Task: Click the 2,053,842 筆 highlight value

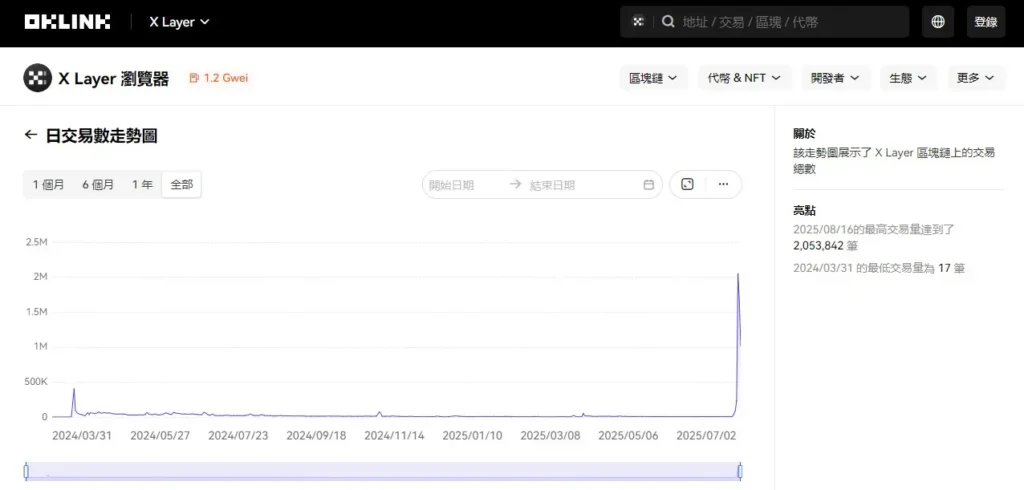Action: (x=825, y=246)
